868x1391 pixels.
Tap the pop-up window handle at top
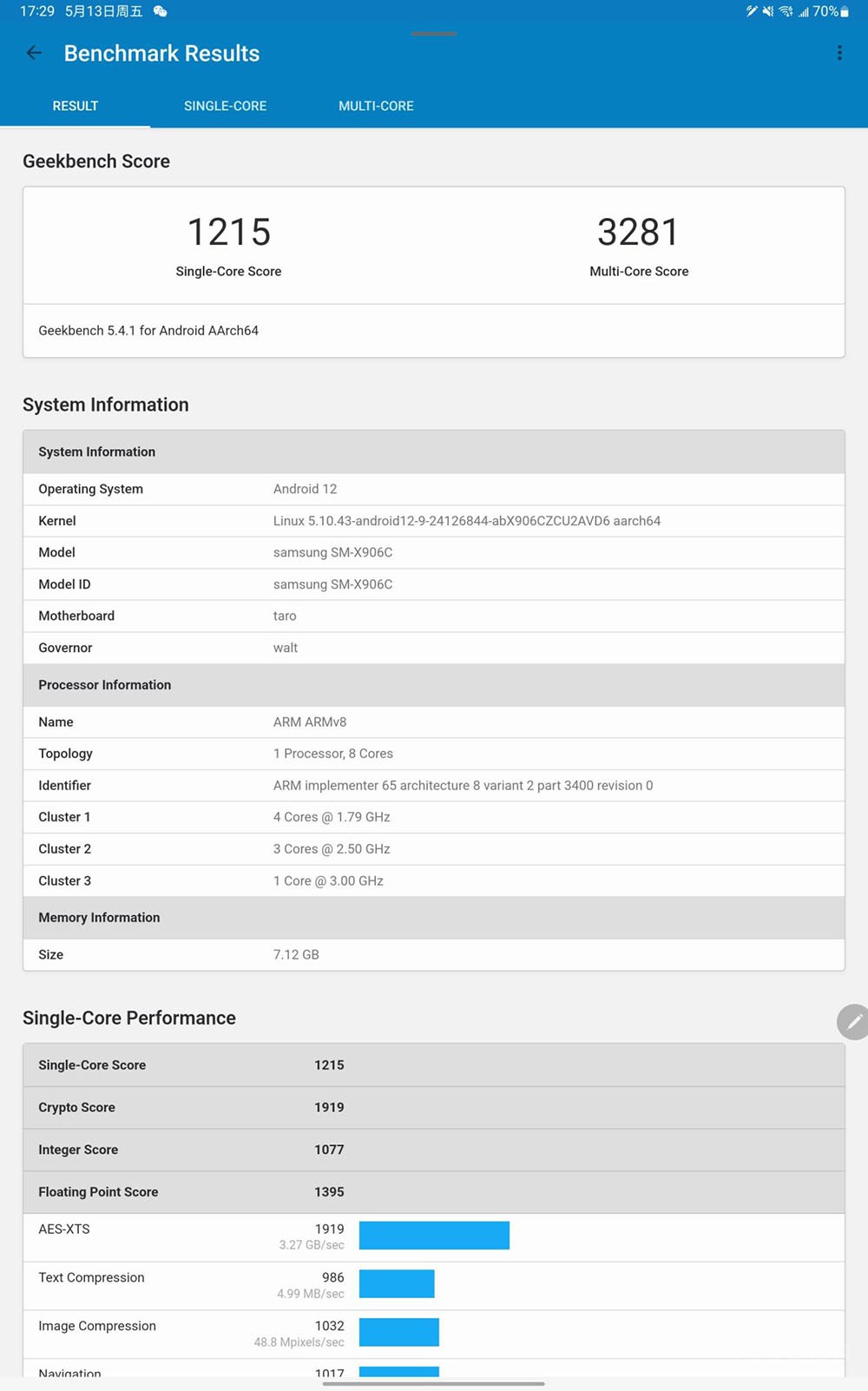click(434, 33)
